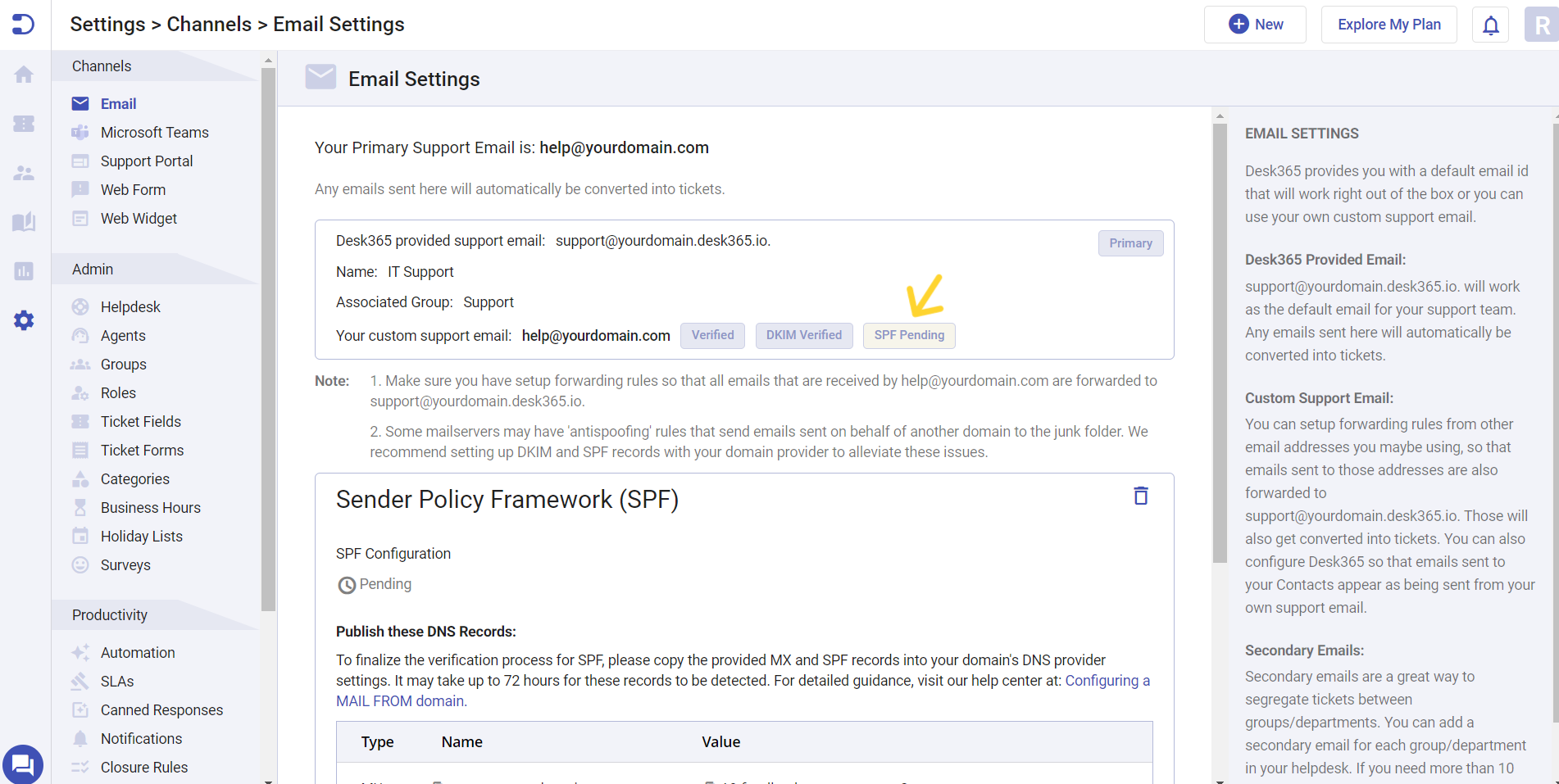Expand the Productivity section
This screenshot has height=784, width=1559.
point(110,614)
